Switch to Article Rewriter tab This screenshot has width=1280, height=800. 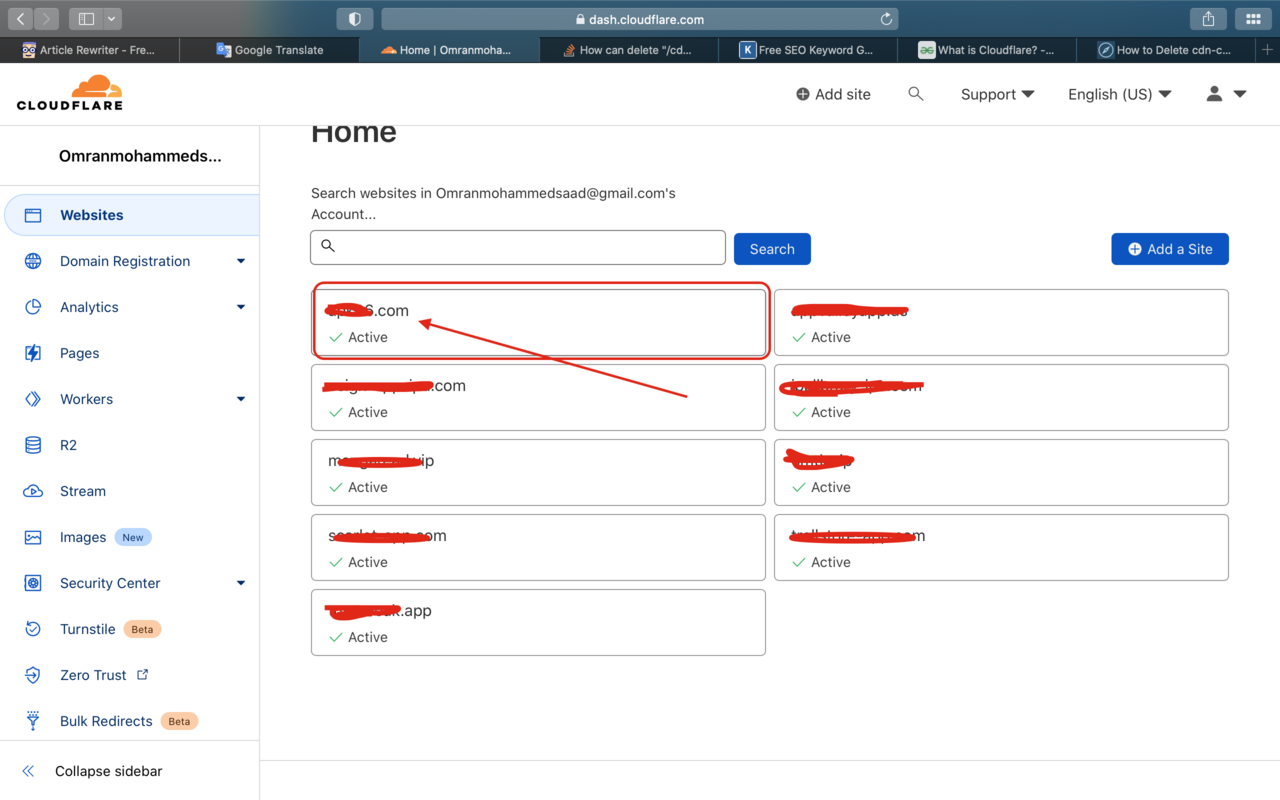coord(90,50)
